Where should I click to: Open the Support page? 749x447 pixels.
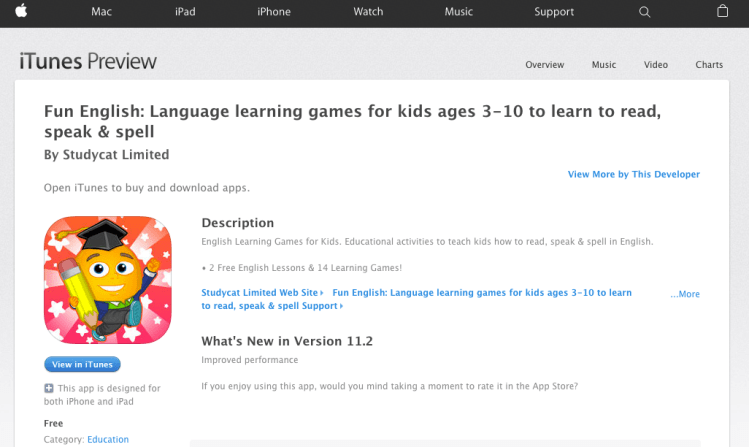coord(554,12)
